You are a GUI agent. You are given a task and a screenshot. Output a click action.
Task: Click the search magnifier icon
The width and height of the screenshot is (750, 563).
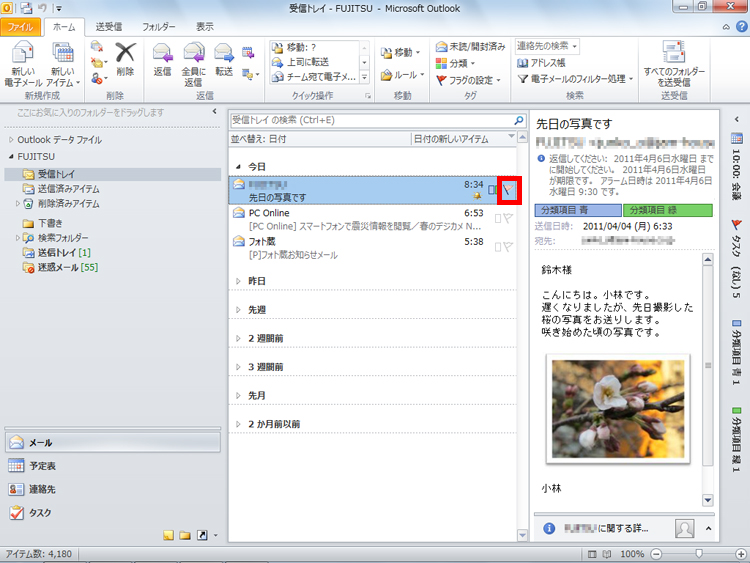[x=519, y=120]
